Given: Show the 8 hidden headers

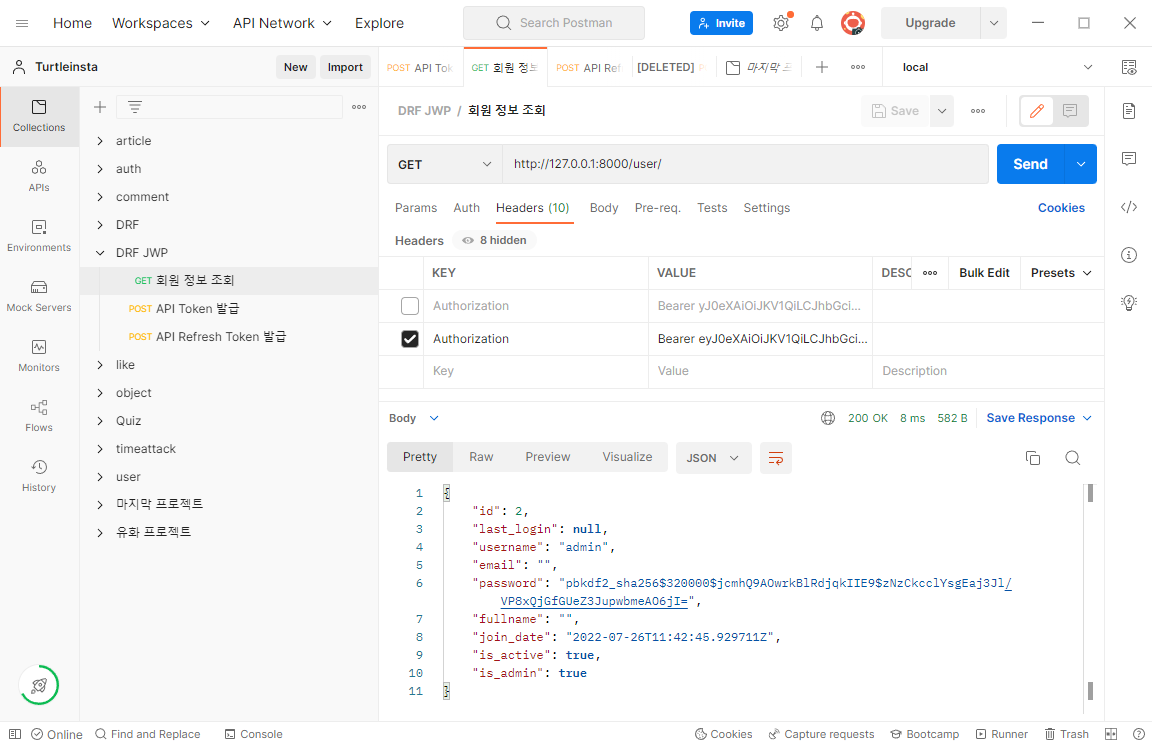Looking at the screenshot, I should click(x=494, y=240).
